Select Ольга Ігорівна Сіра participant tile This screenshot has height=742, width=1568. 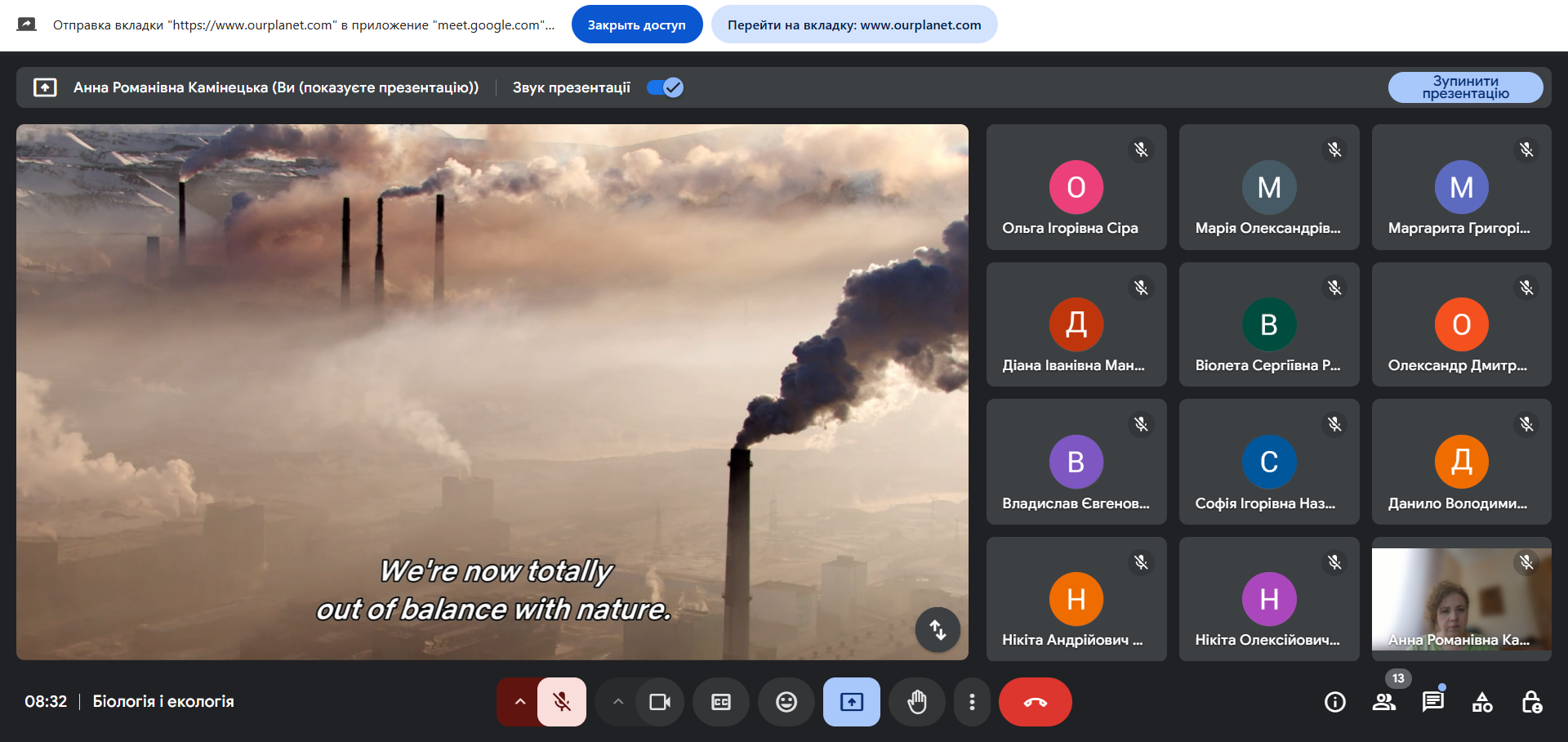pos(1076,187)
